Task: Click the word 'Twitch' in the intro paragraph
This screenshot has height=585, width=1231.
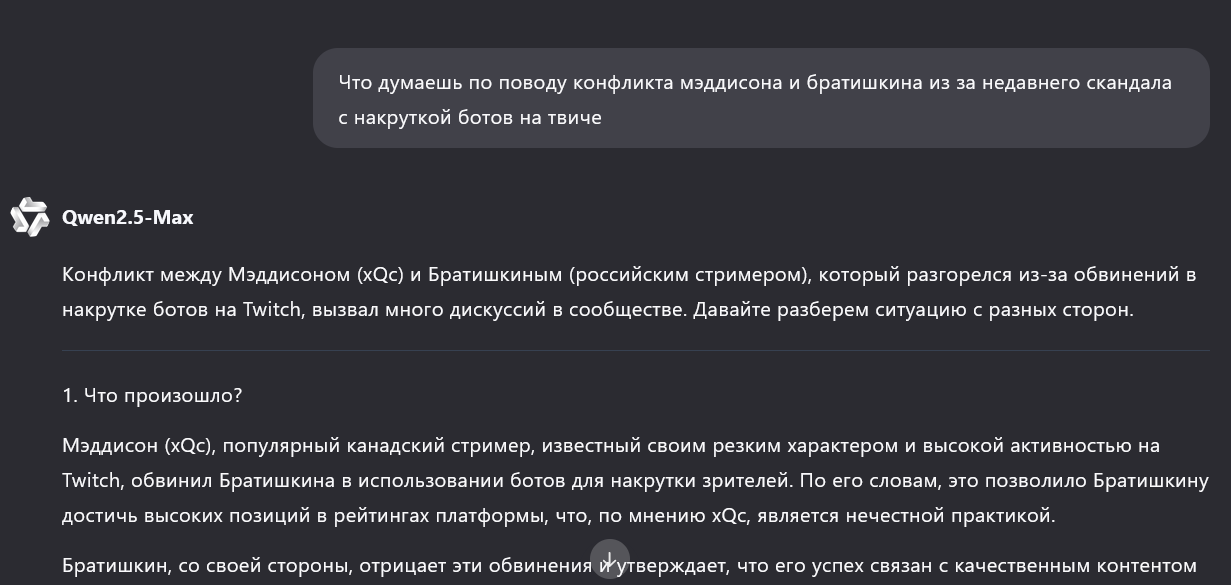Action: [x=271, y=309]
